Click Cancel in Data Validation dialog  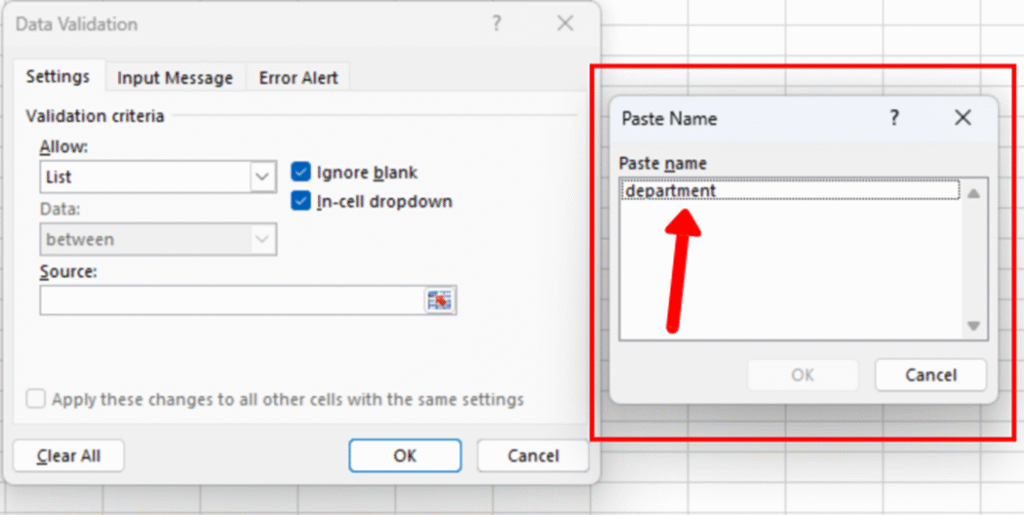click(533, 456)
